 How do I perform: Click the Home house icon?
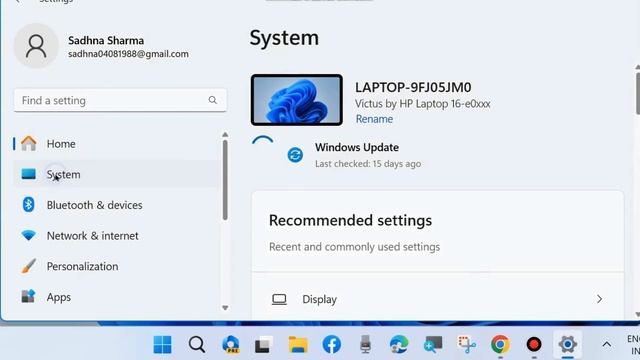tap(29, 143)
